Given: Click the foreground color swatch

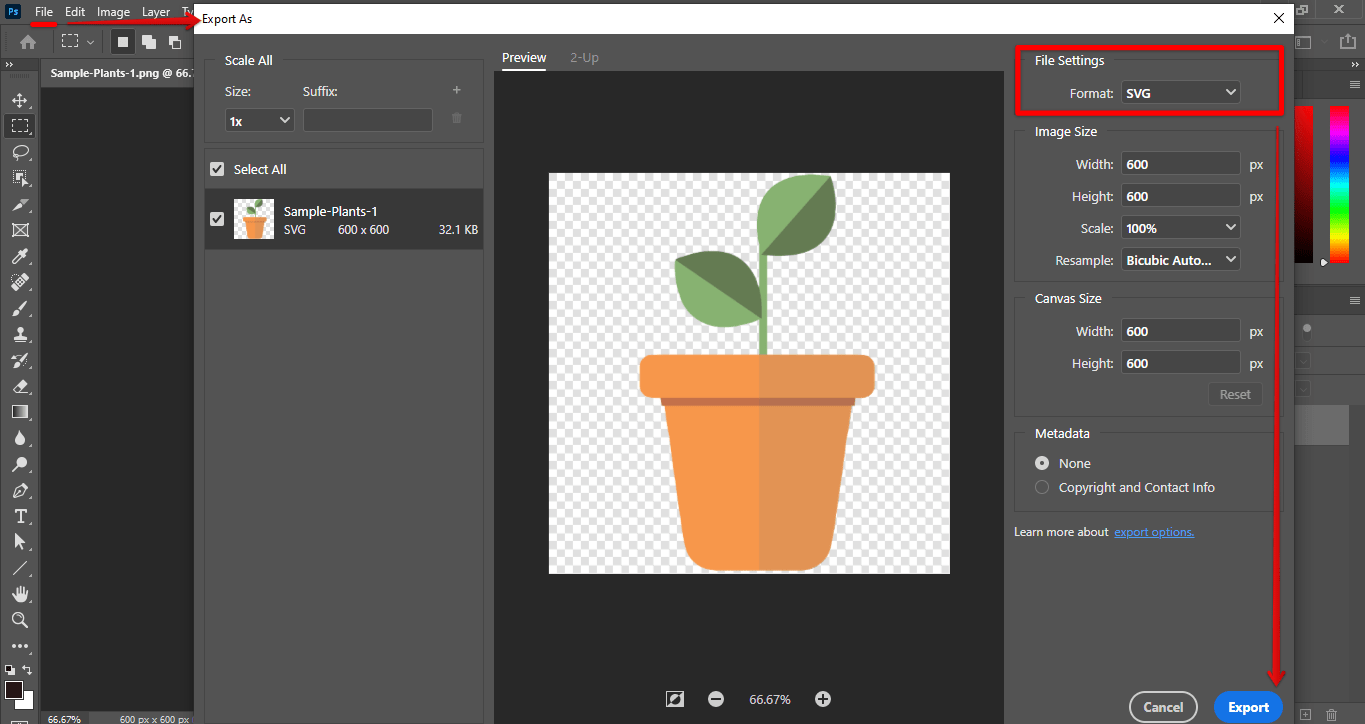Looking at the screenshot, I should click(x=16, y=689).
